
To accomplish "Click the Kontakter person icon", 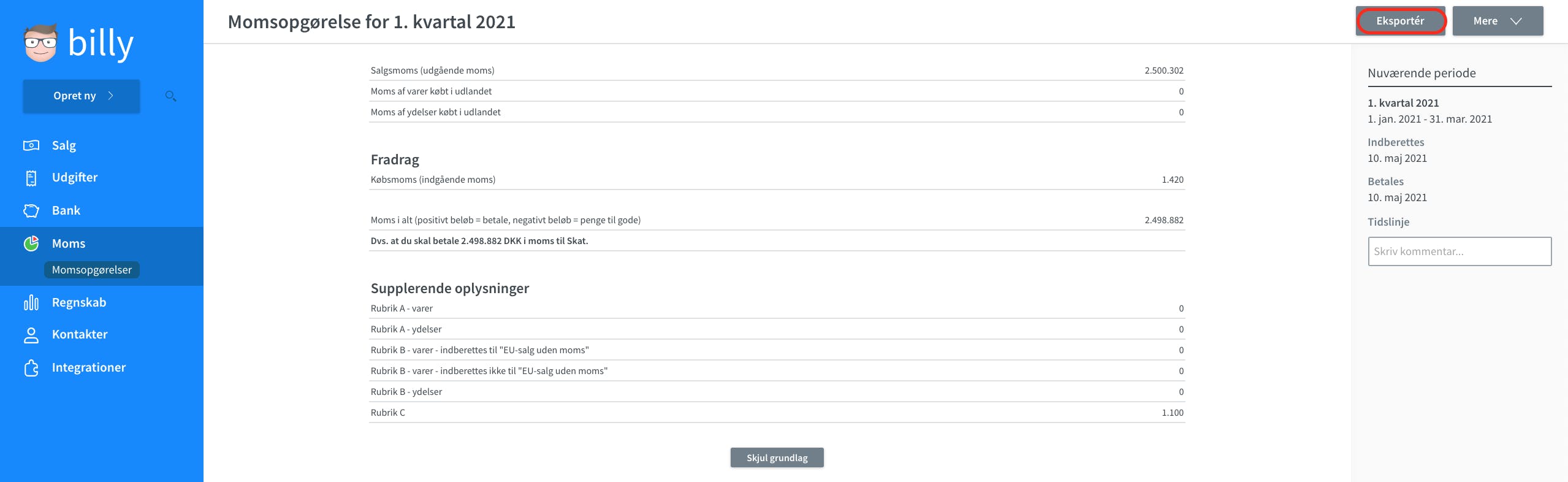I will pos(31,335).
